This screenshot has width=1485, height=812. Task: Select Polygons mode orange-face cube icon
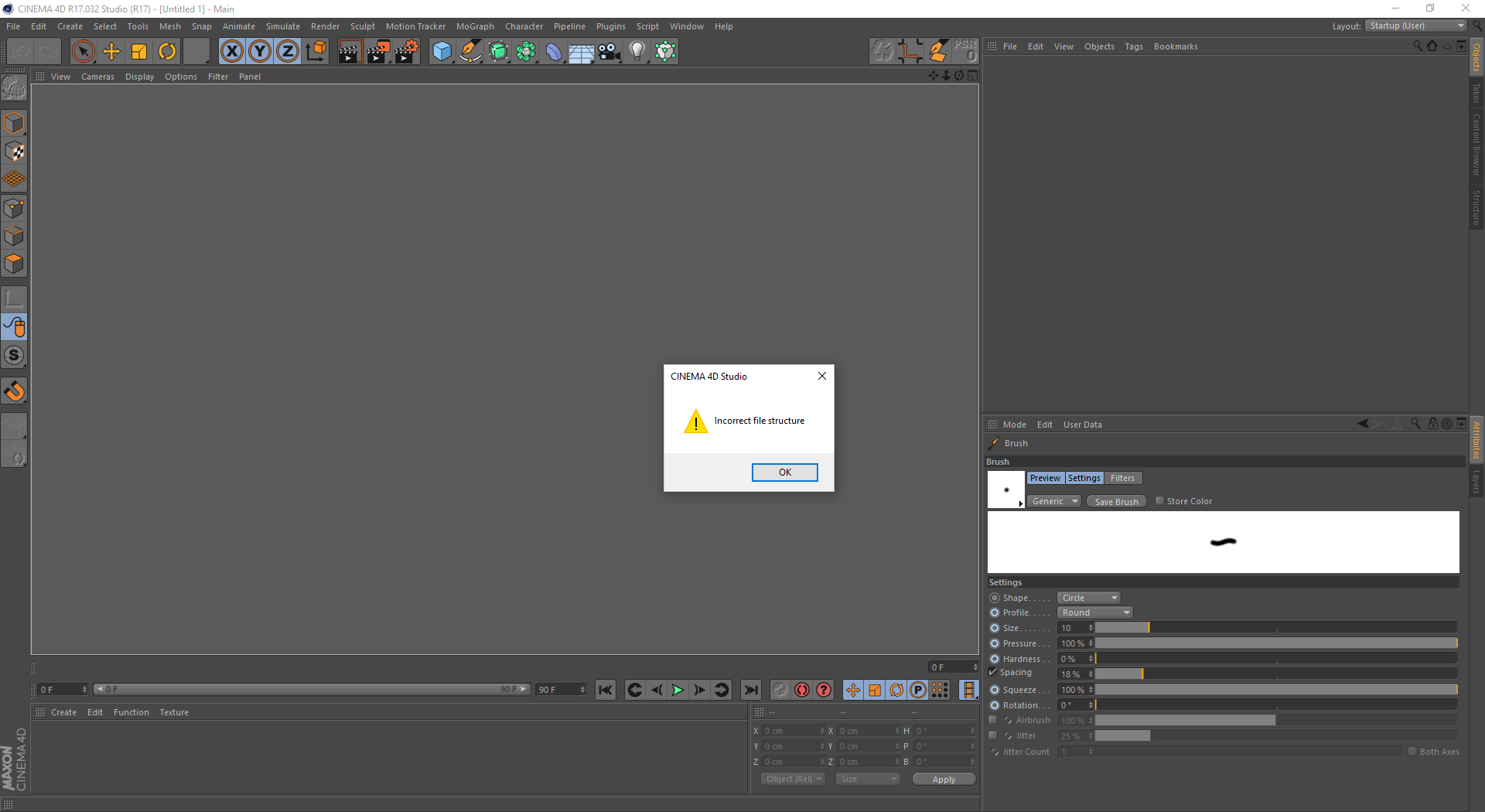14,264
